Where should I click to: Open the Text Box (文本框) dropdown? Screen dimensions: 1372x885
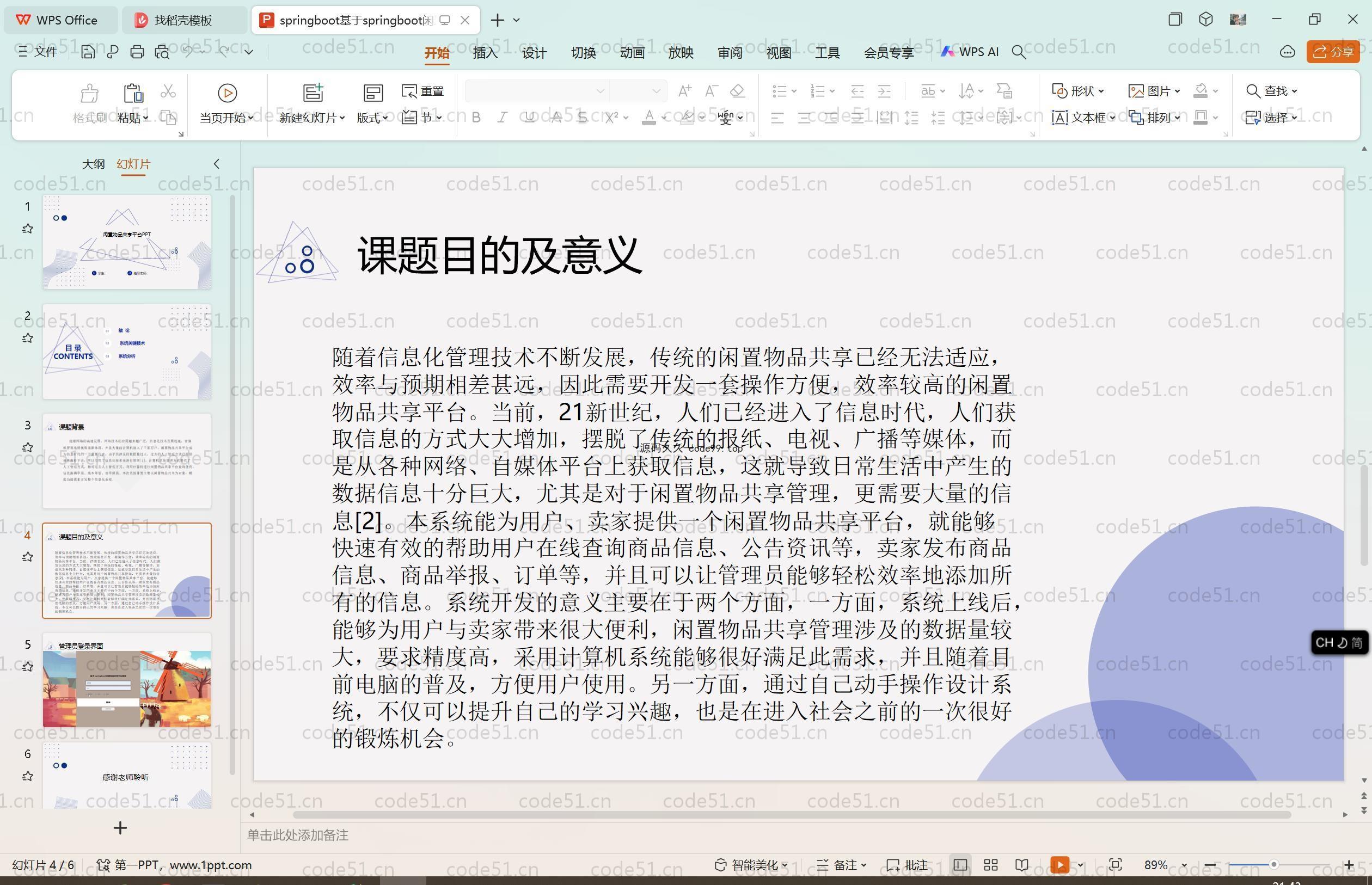click(1084, 118)
